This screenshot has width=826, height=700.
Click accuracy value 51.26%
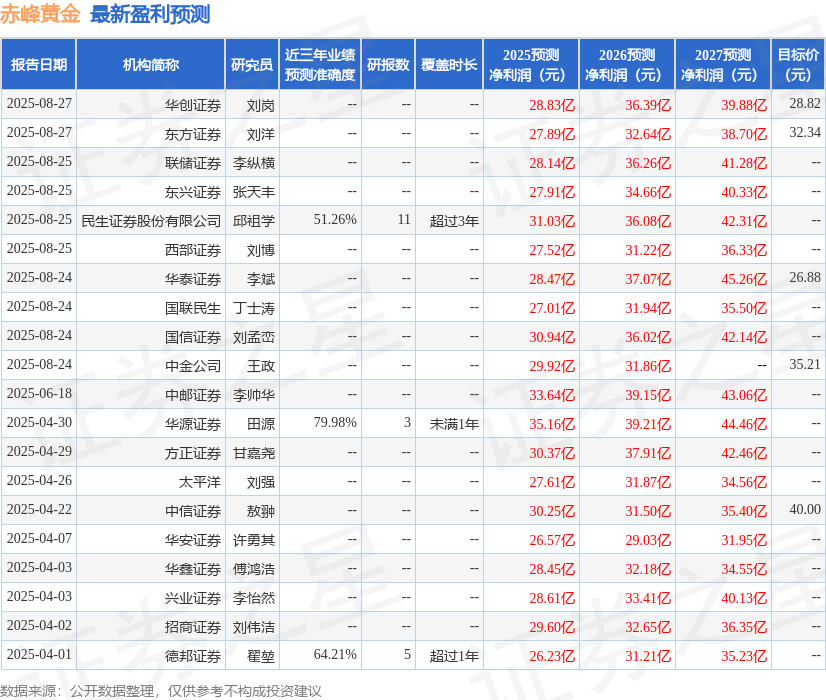[335, 219]
